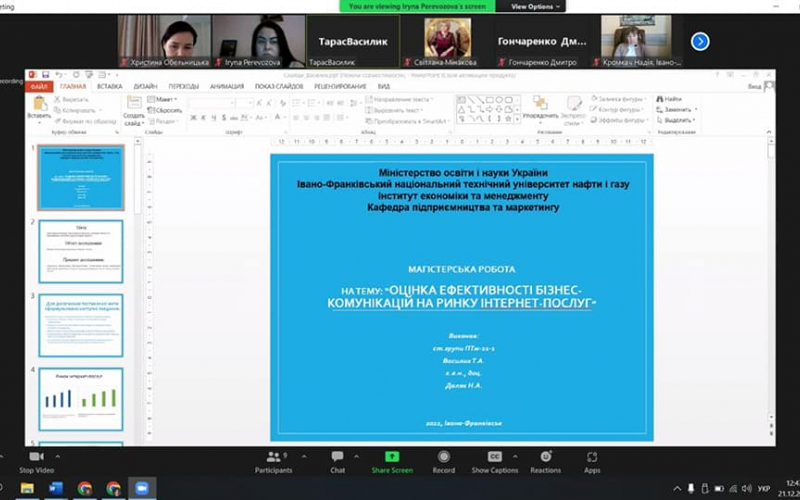The width and height of the screenshot is (800, 500).
Task: Collapse the ribbon with the caret button
Action: pos(769,132)
